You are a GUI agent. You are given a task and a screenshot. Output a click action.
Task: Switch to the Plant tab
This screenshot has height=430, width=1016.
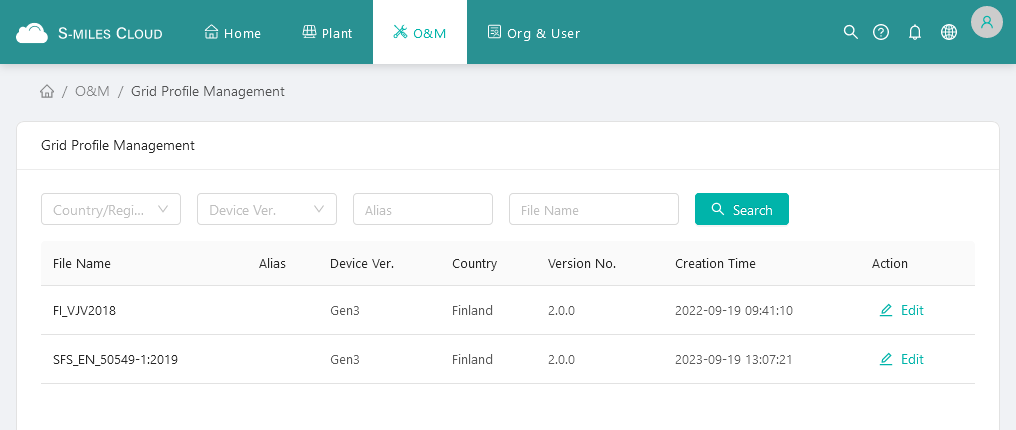[327, 33]
